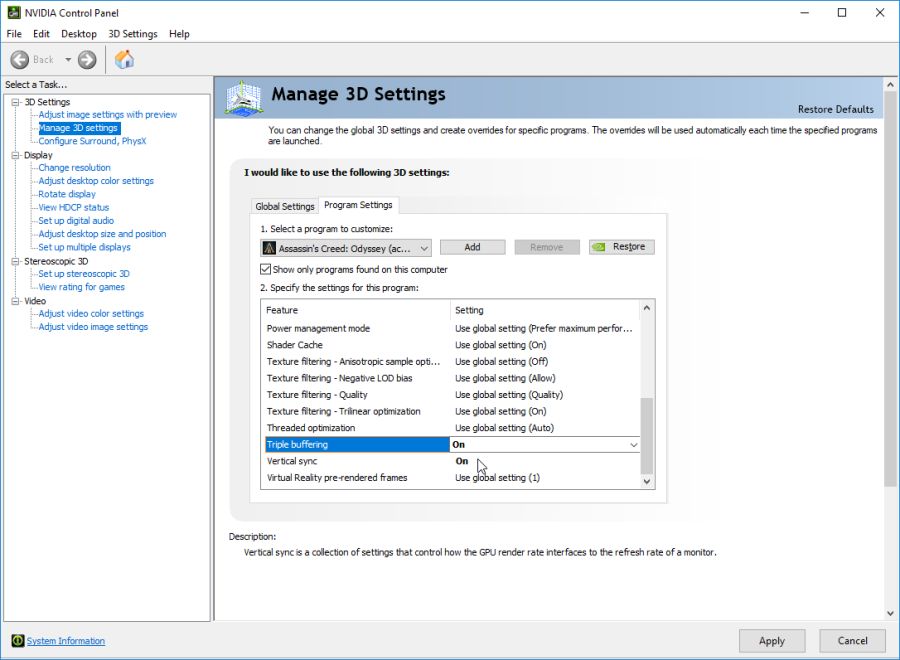This screenshot has height=660, width=900.
Task: Open 'Adjust image settings with preview'
Action: click(x=108, y=115)
